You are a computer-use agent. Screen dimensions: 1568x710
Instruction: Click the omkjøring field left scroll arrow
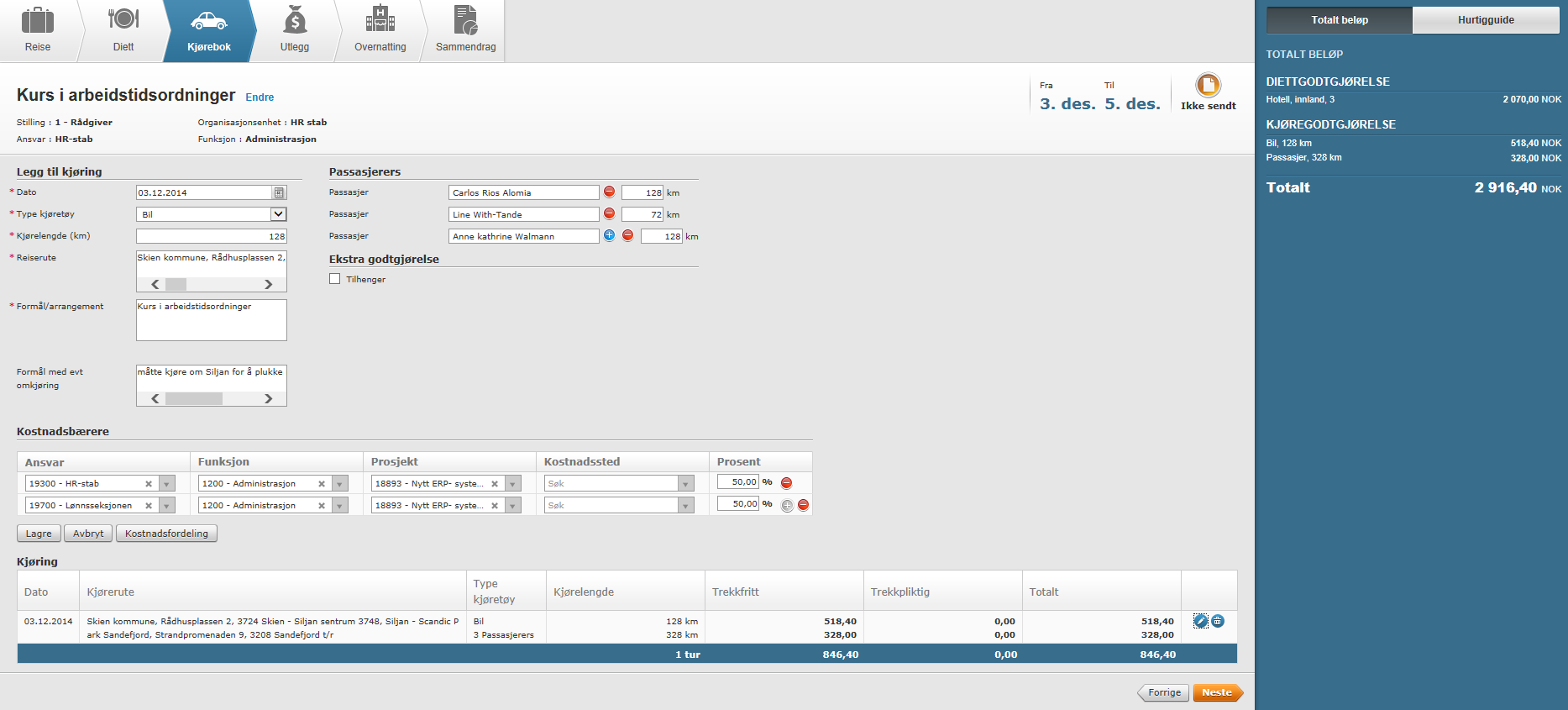pos(155,399)
